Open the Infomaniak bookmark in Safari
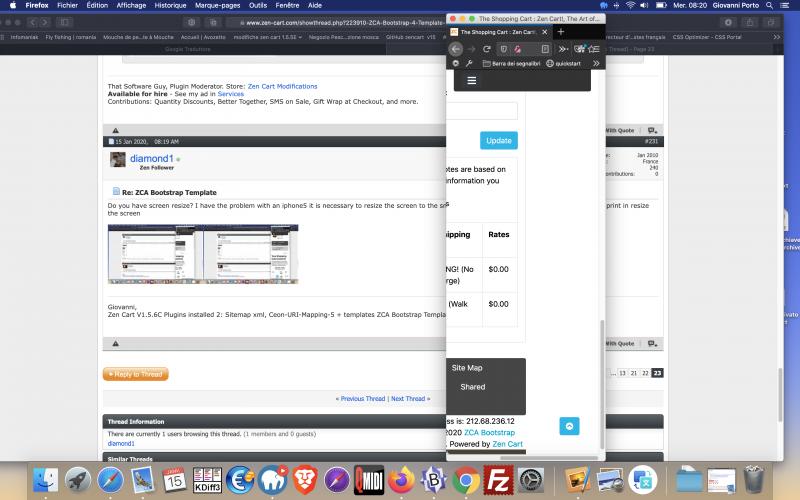 point(24,37)
